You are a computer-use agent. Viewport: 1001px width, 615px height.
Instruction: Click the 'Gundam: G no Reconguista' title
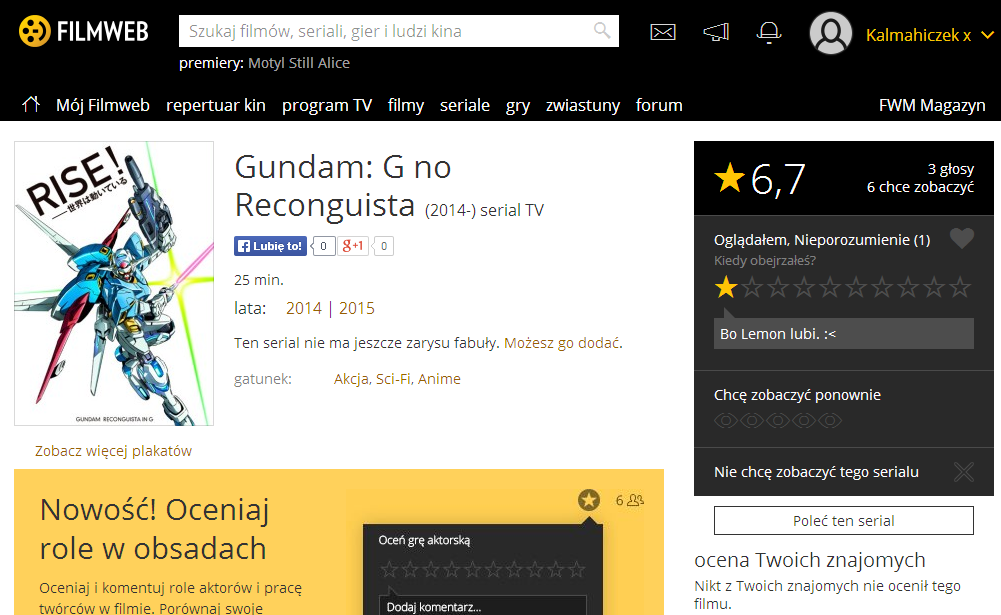pyautogui.click(x=343, y=186)
